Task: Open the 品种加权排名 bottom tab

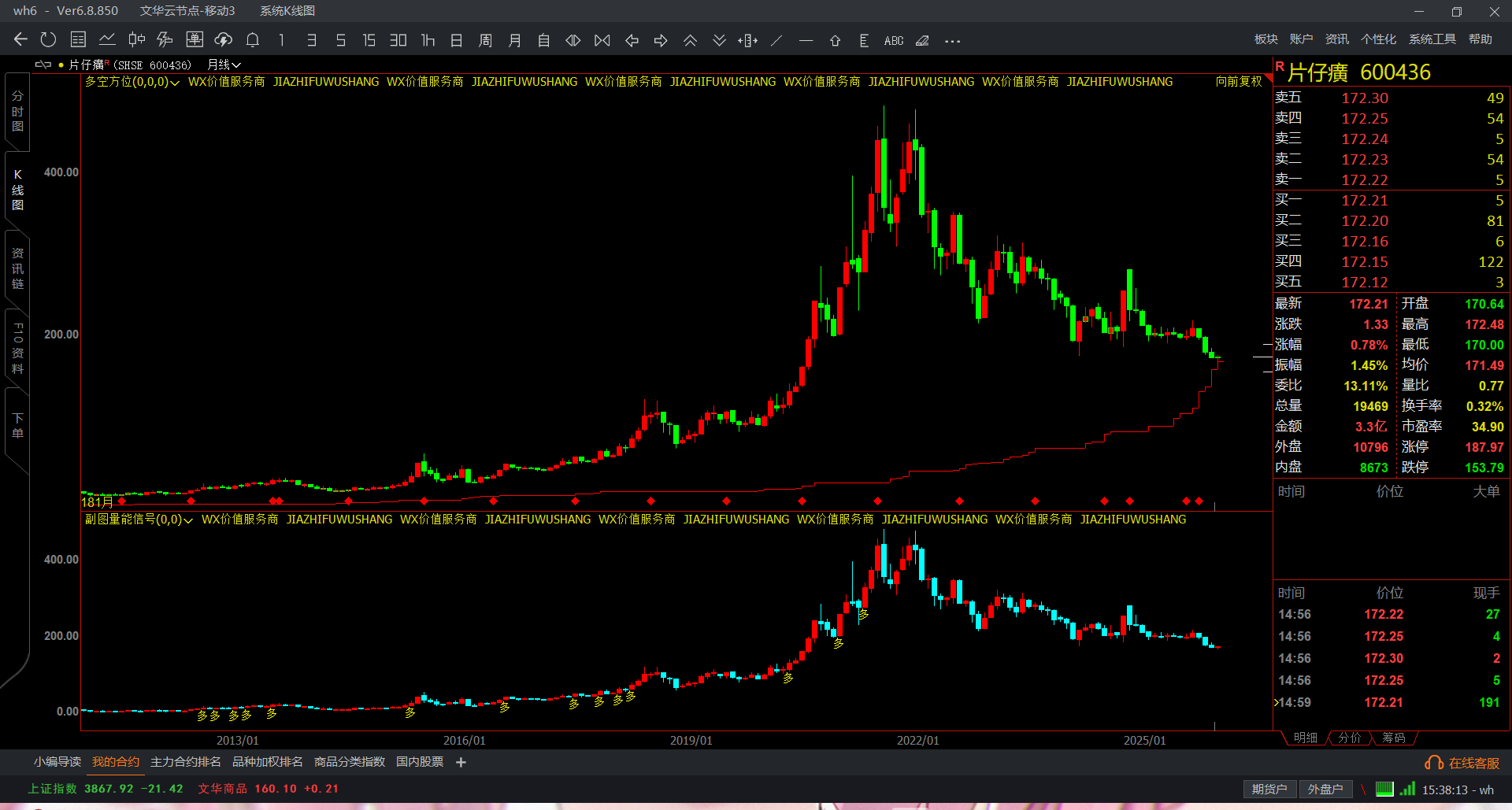Action: point(268,762)
